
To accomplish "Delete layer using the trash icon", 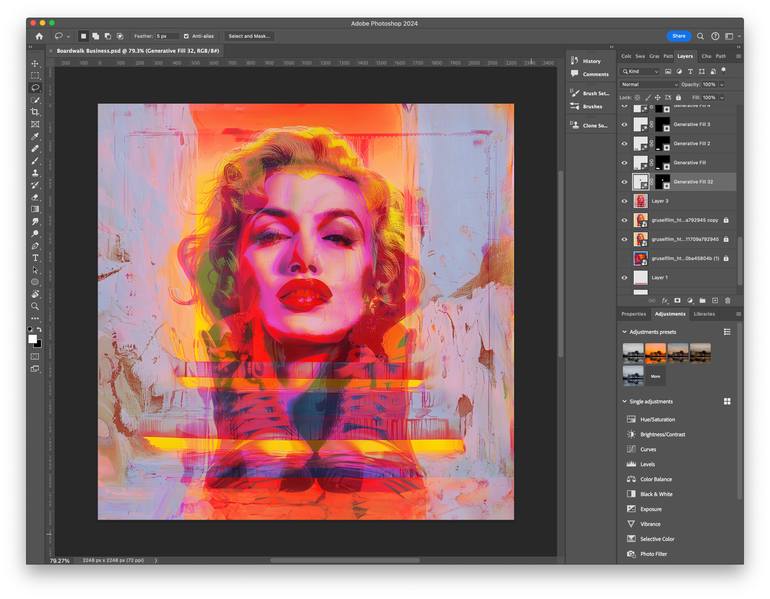I will [x=728, y=300].
